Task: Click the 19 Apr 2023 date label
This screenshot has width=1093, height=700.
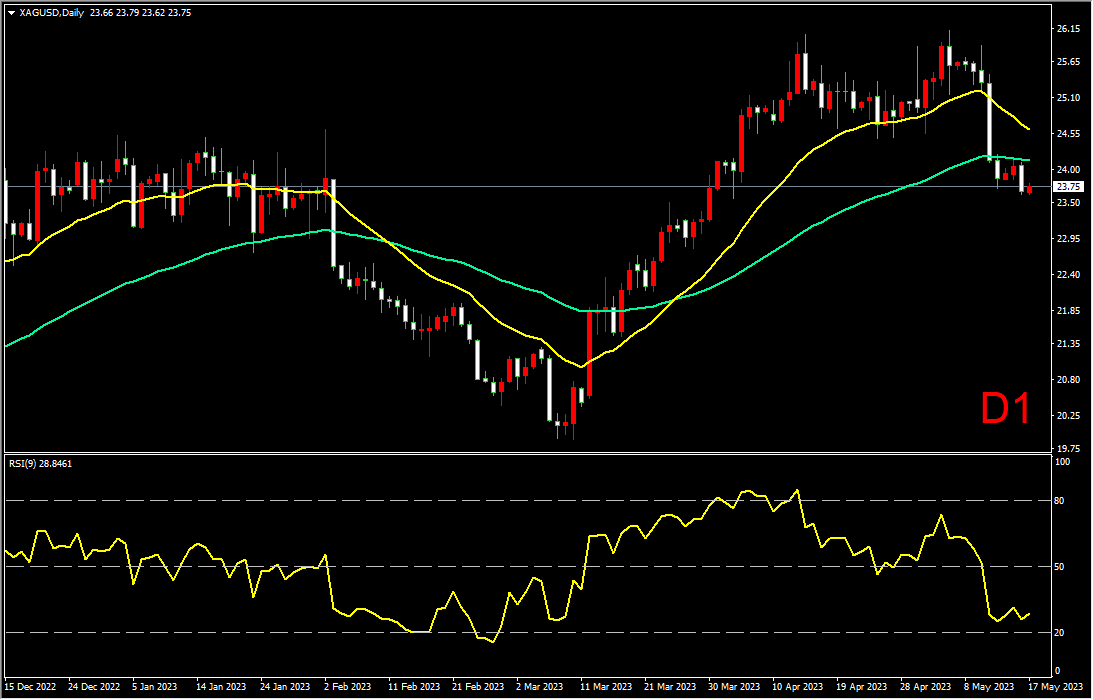Action: tap(861, 687)
